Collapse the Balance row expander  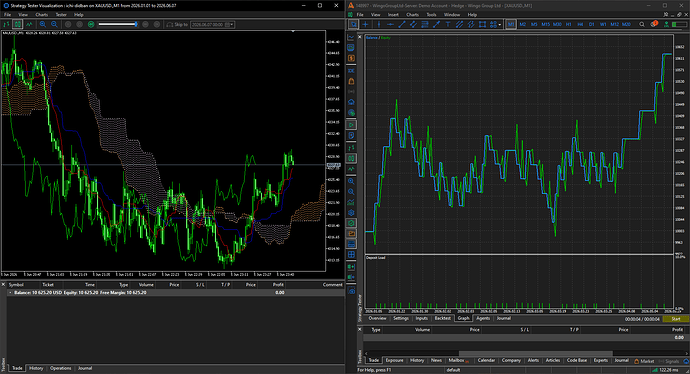(10, 293)
